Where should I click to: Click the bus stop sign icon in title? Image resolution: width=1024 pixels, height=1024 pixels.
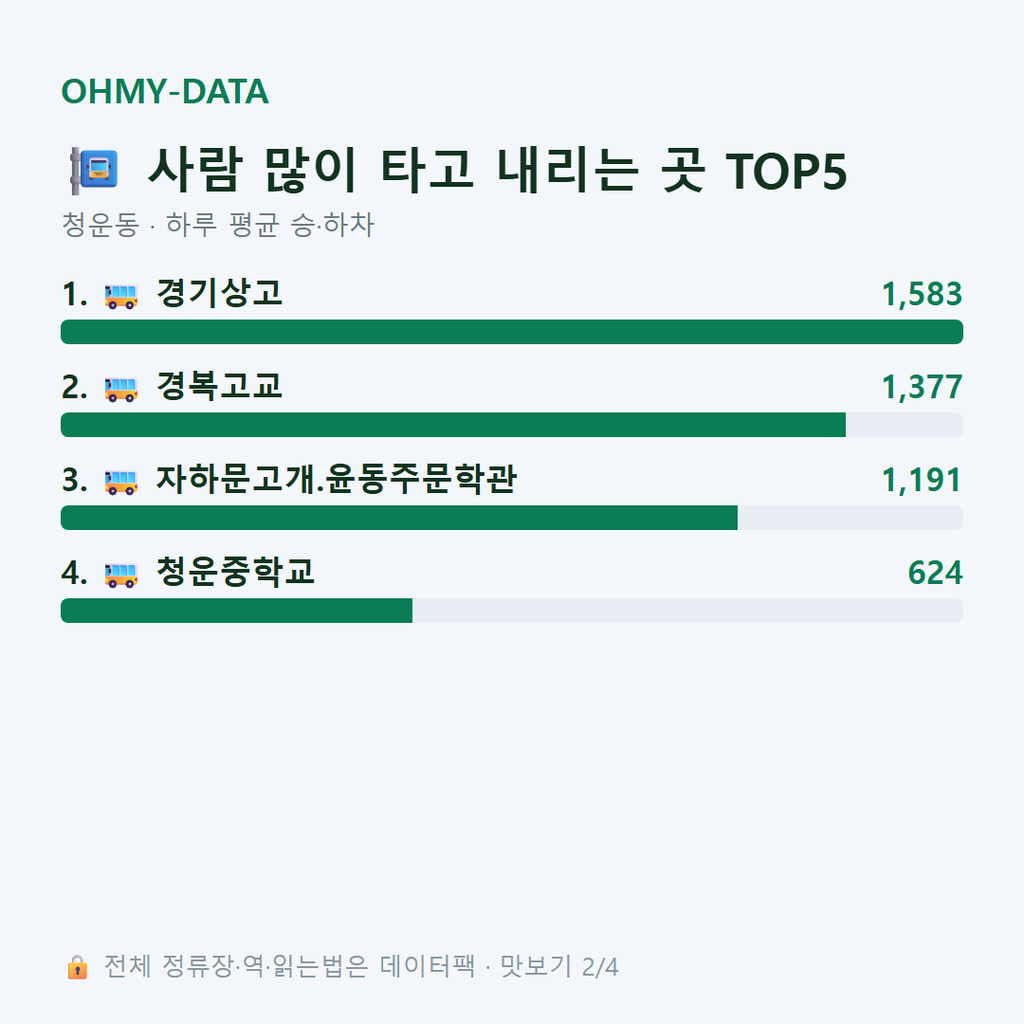tap(95, 170)
